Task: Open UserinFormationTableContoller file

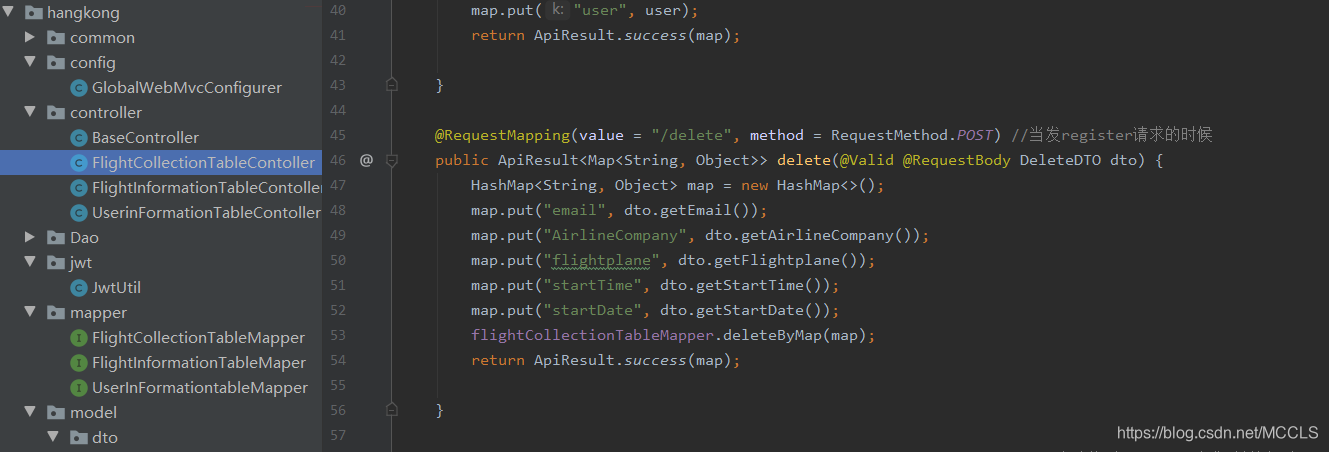Action: (206, 212)
